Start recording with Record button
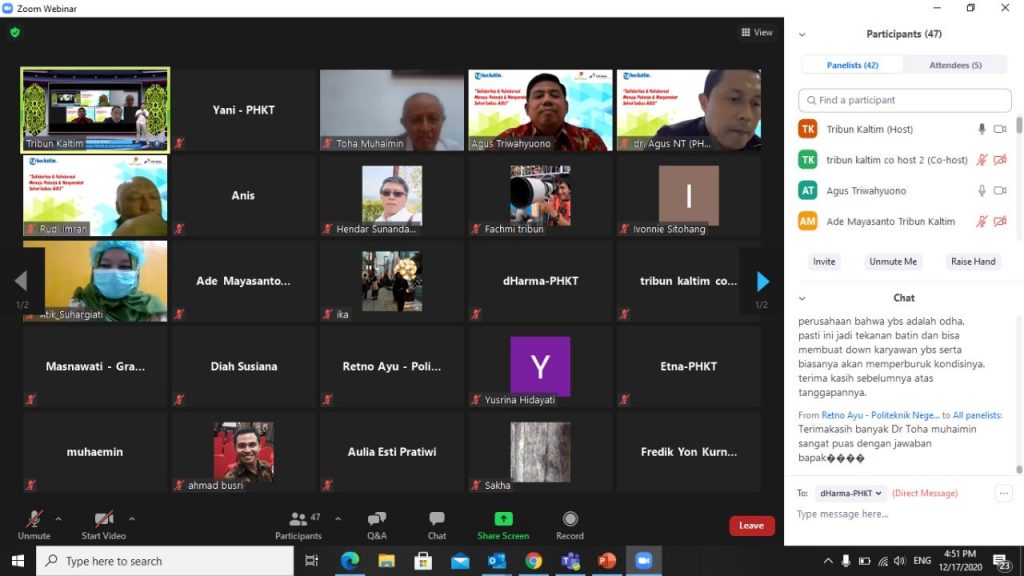The height and width of the screenshot is (576, 1024). coord(570,524)
